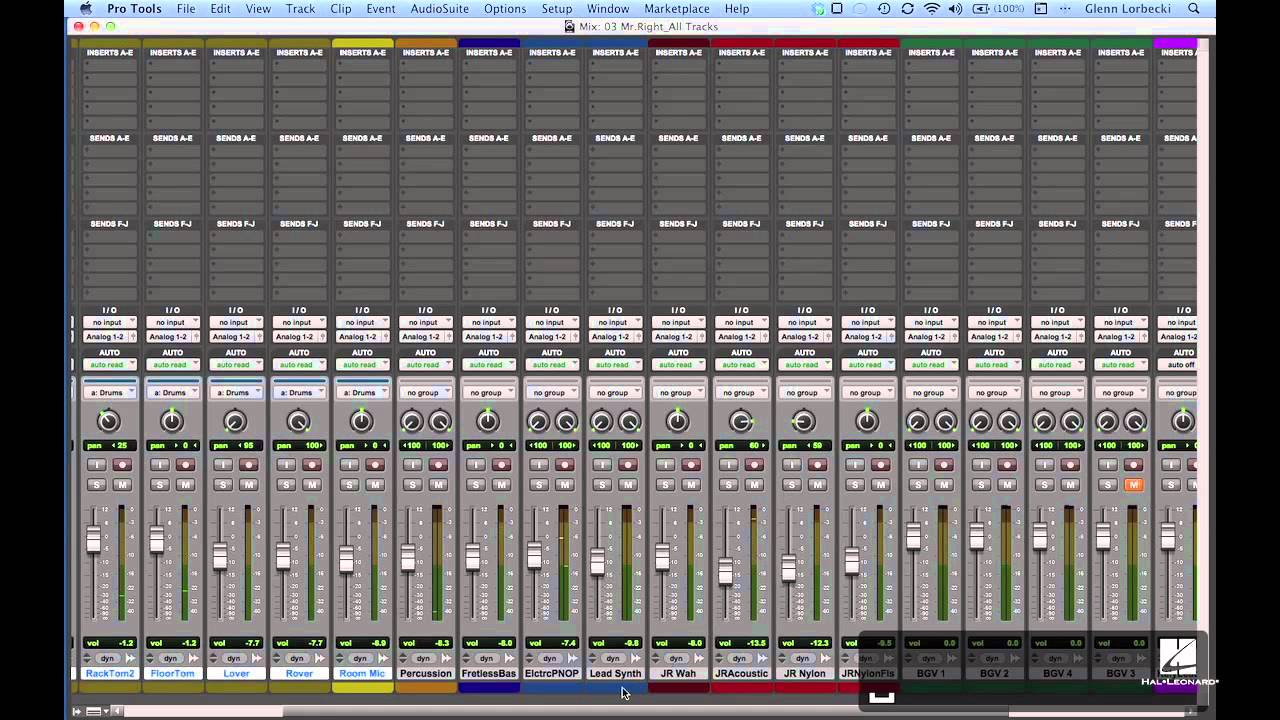The height and width of the screenshot is (720, 1280).
Task: Open Time Machine icon in menu bar
Action: tap(884, 9)
